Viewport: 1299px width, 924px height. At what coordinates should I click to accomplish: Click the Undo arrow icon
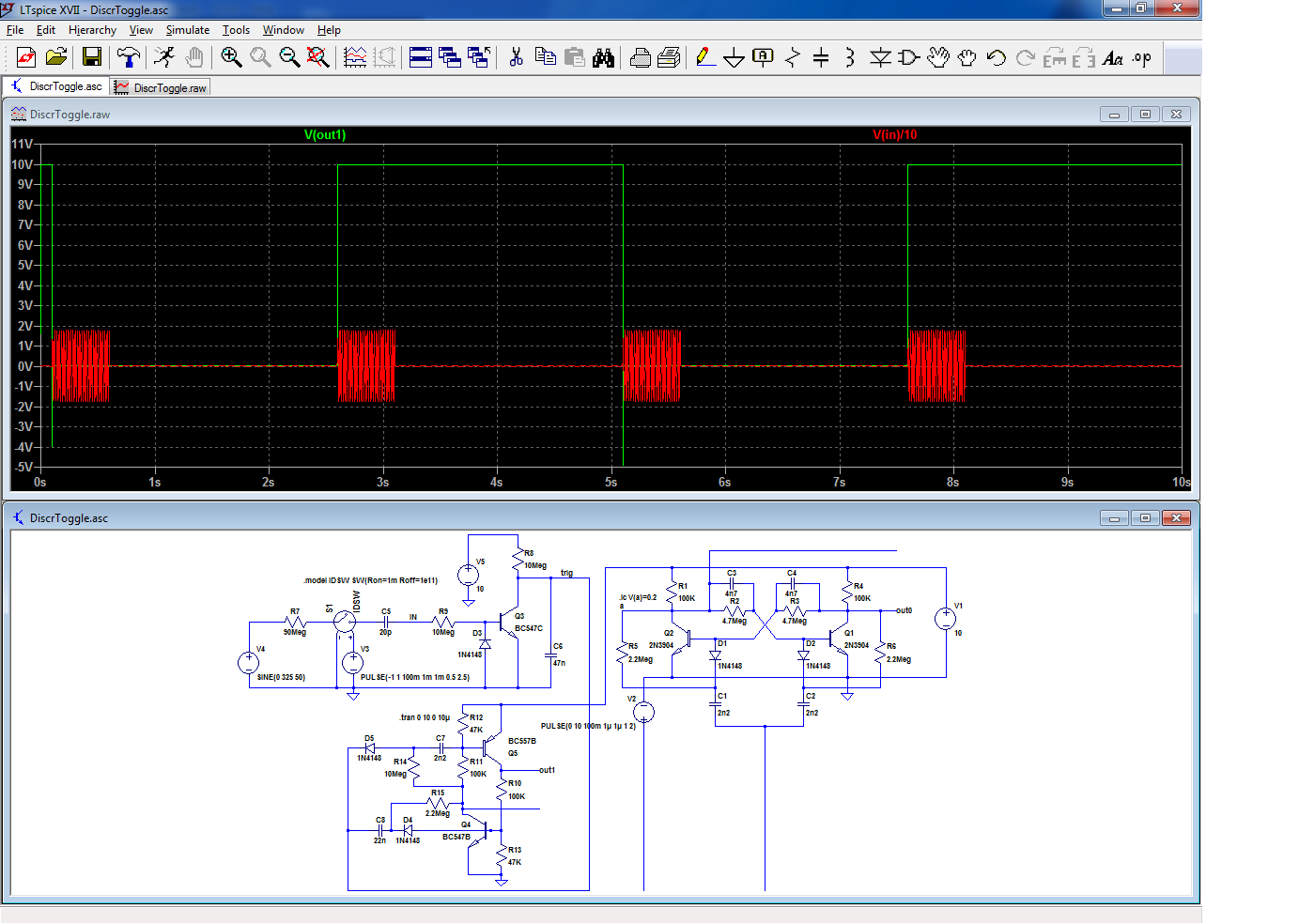[x=997, y=57]
